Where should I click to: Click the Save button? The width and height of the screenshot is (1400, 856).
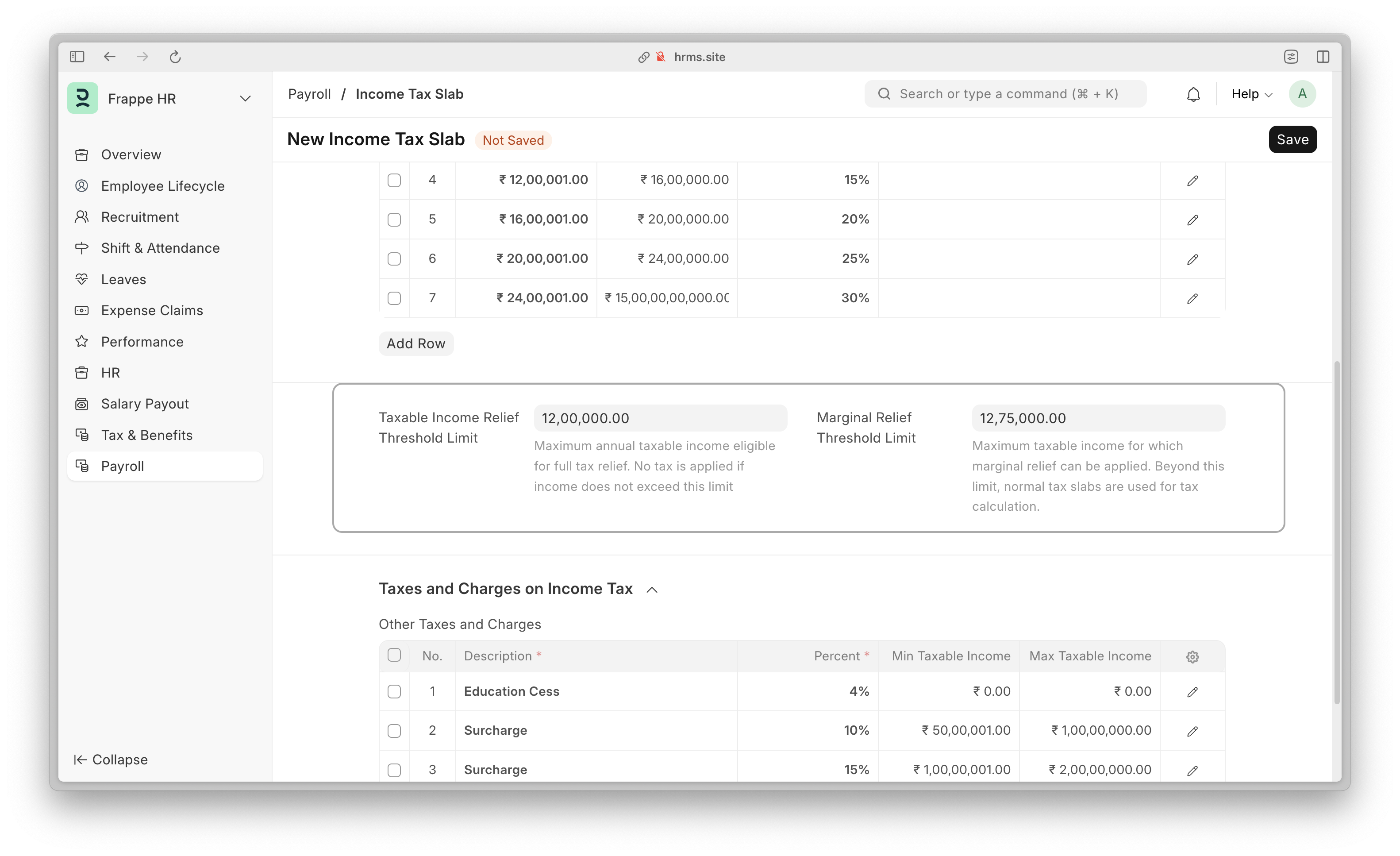1292,139
